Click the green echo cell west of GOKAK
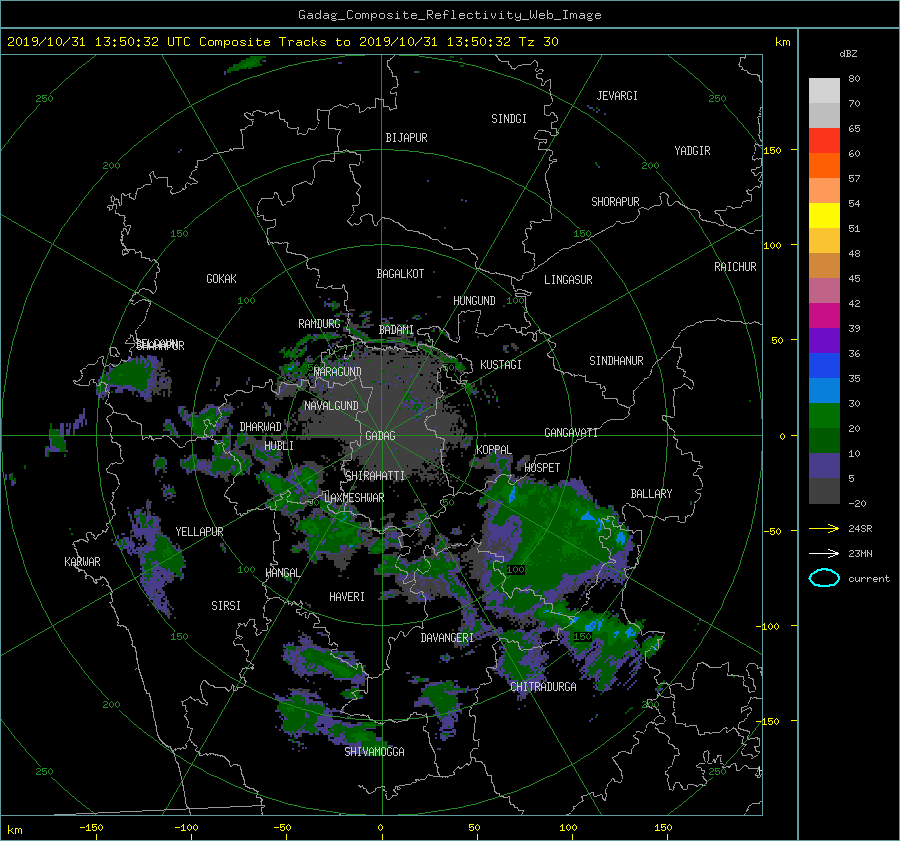The height and width of the screenshot is (841, 900). [x=131, y=374]
